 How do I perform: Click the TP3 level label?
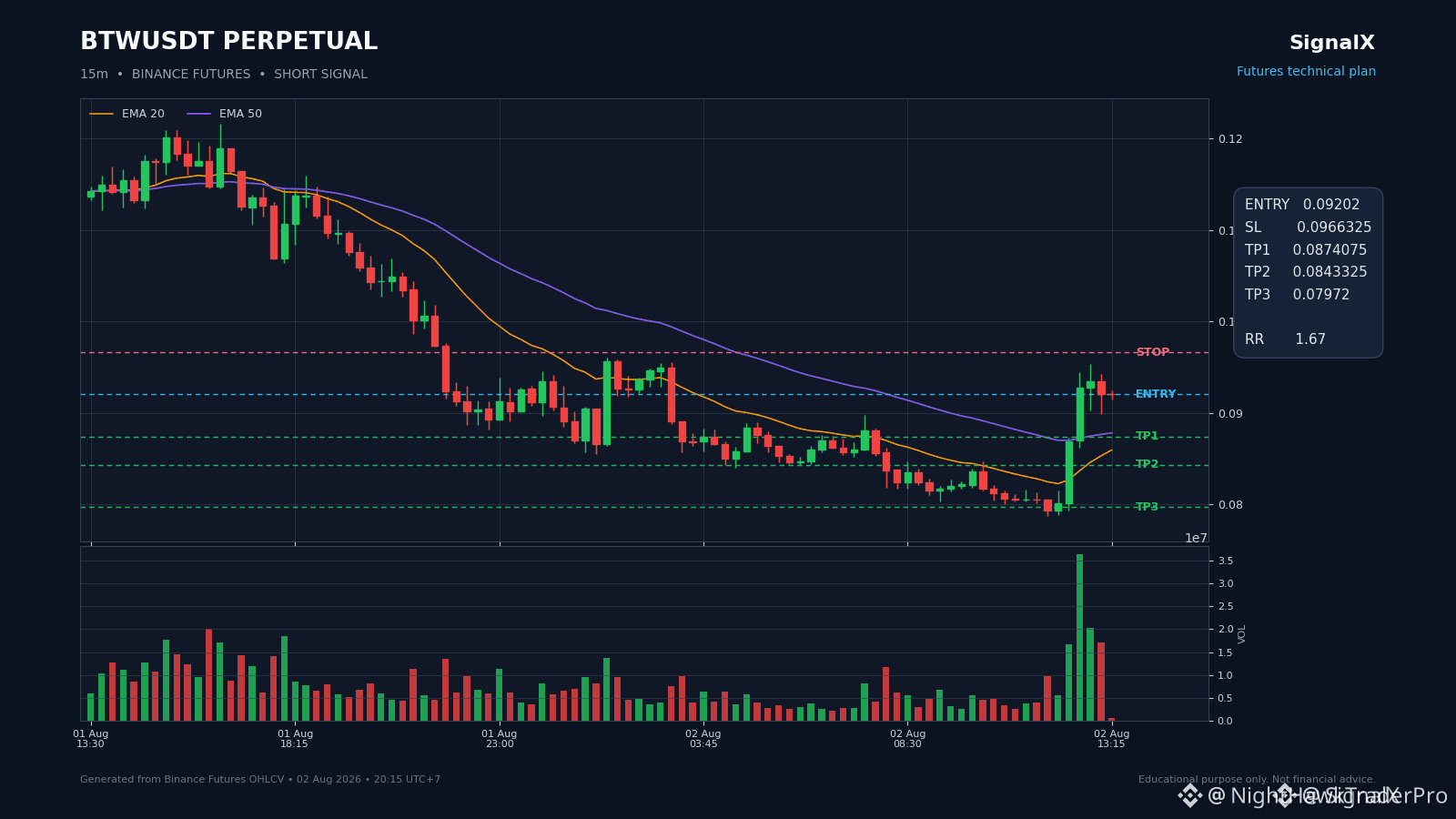point(1147,507)
